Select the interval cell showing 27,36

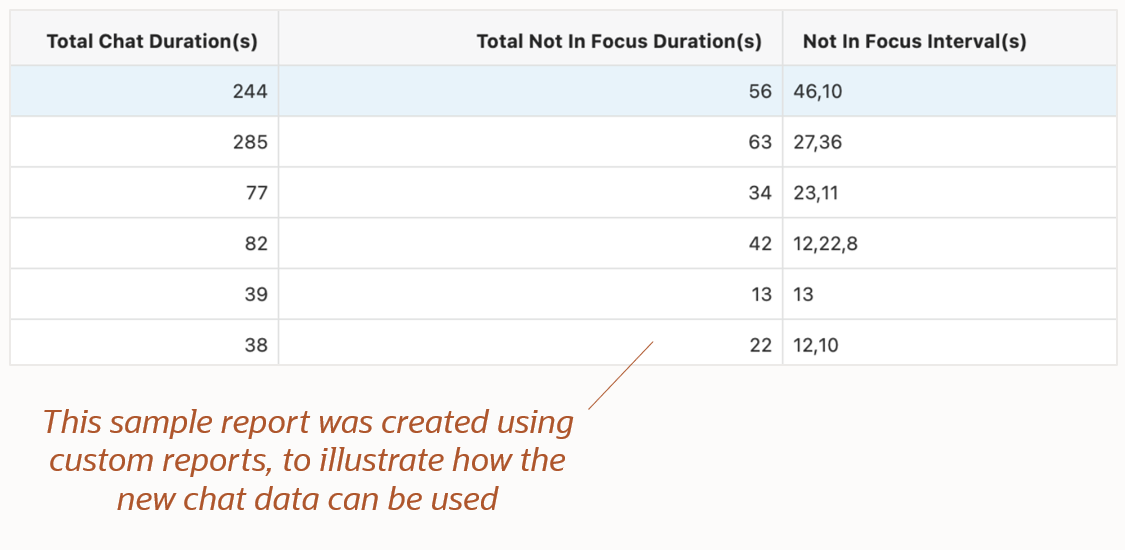click(818, 142)
